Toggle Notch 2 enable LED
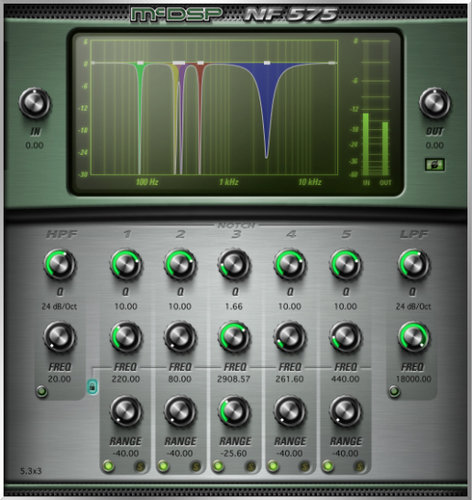Screen dimensions: 472x500 pos(163,466)
